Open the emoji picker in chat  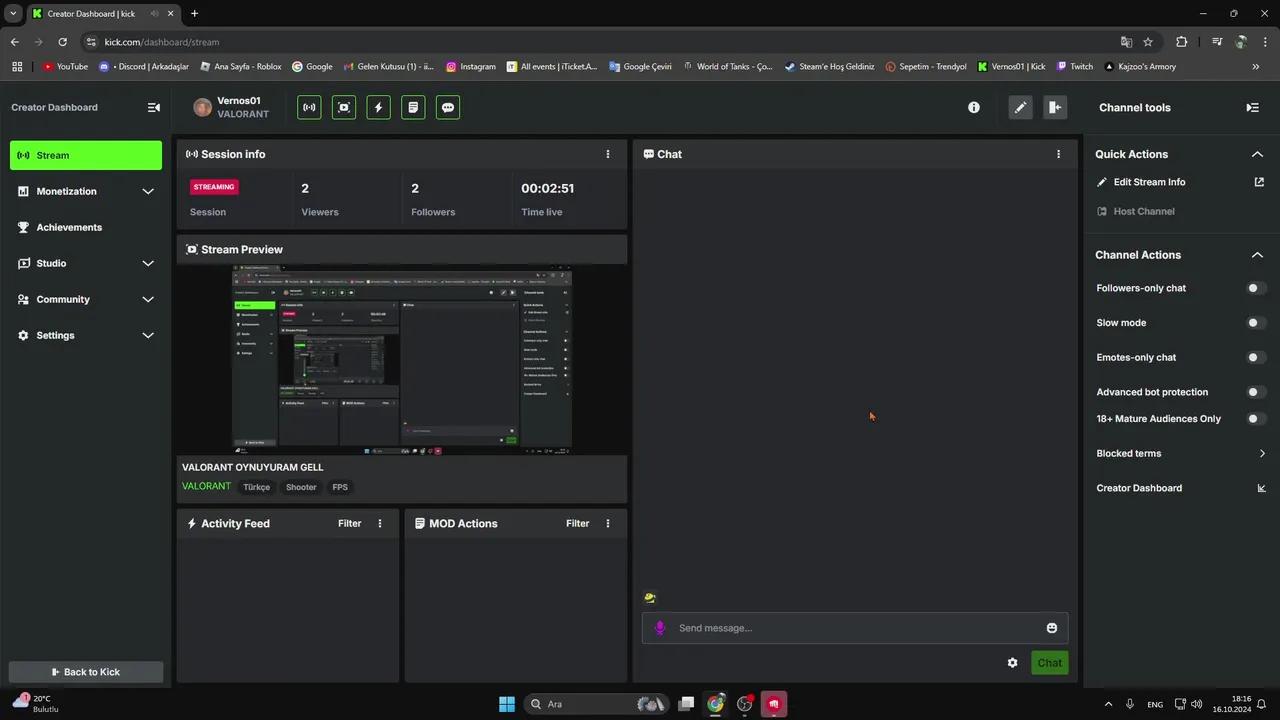[x=1052, y=628]
